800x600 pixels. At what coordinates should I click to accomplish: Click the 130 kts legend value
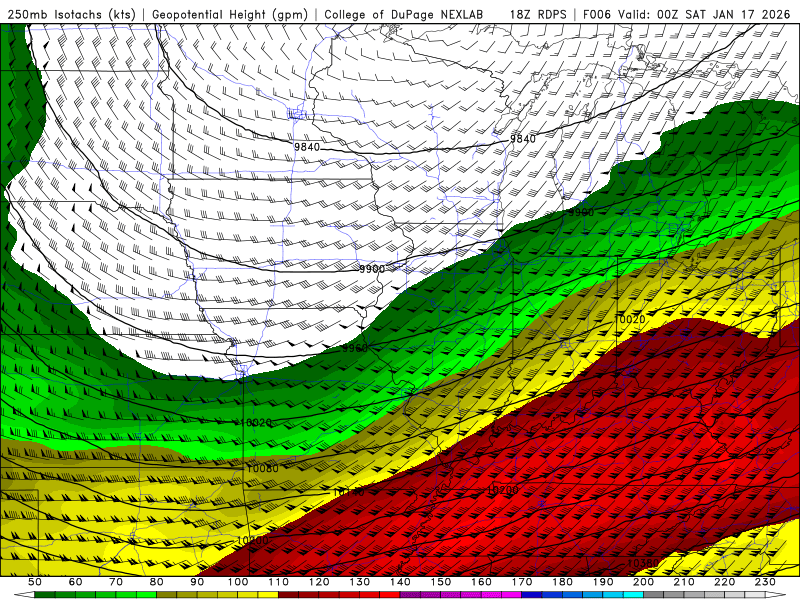360,582
